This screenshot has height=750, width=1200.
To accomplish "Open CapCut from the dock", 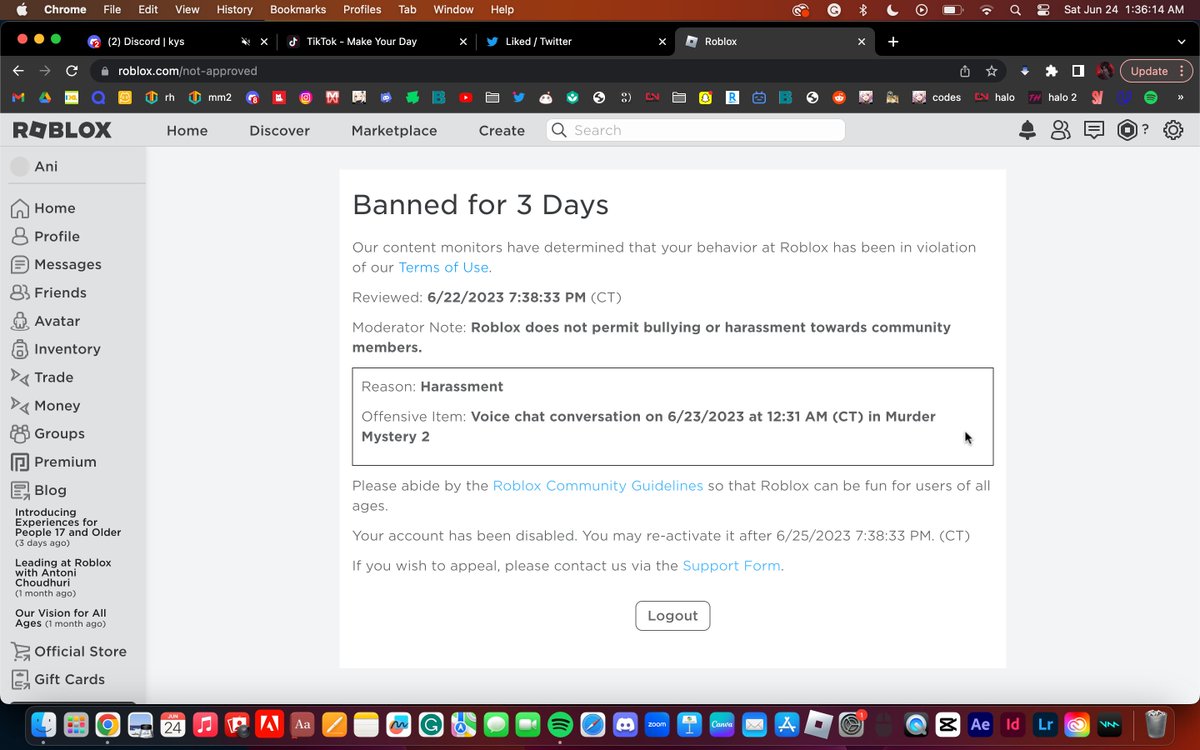I will (x=948, y=723).
